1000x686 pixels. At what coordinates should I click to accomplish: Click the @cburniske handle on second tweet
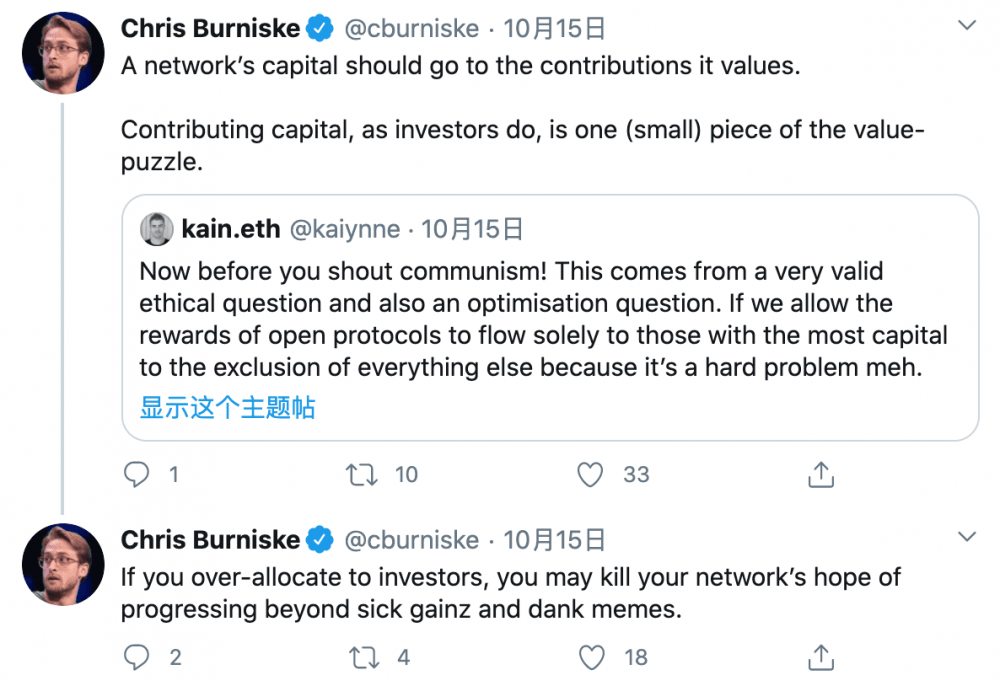pos(411,540)
